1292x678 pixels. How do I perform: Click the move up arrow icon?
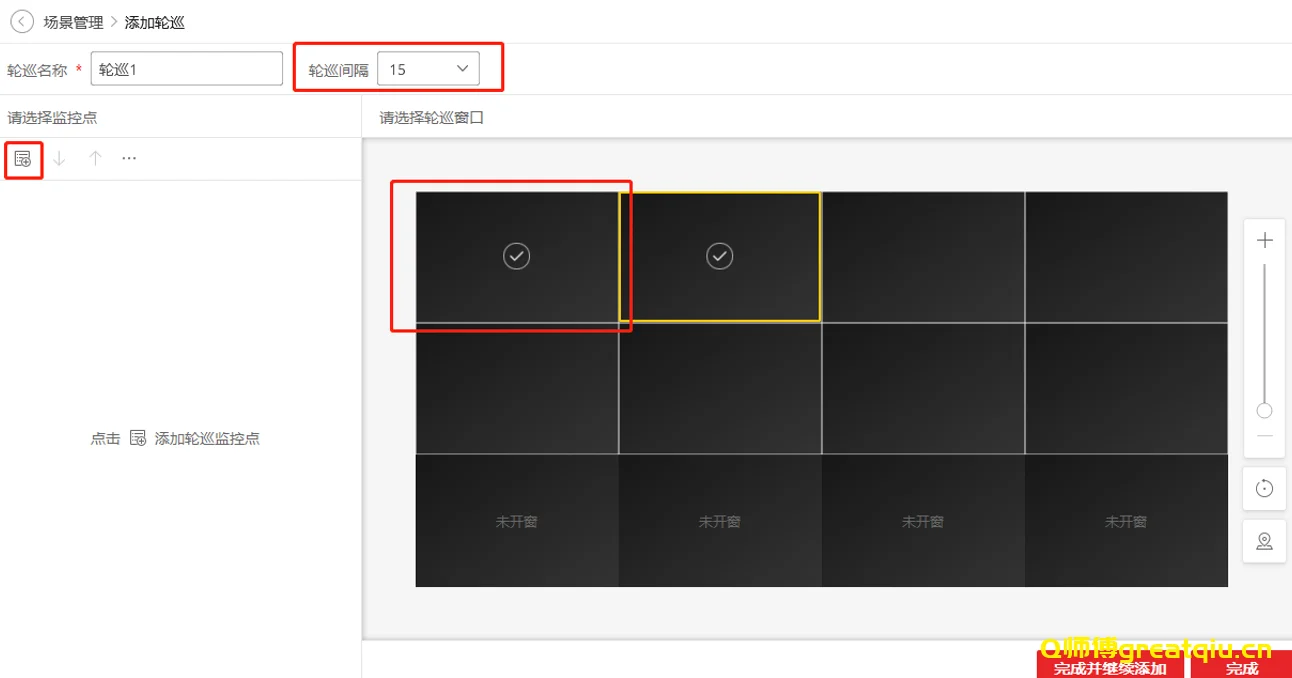click(95, 159)
